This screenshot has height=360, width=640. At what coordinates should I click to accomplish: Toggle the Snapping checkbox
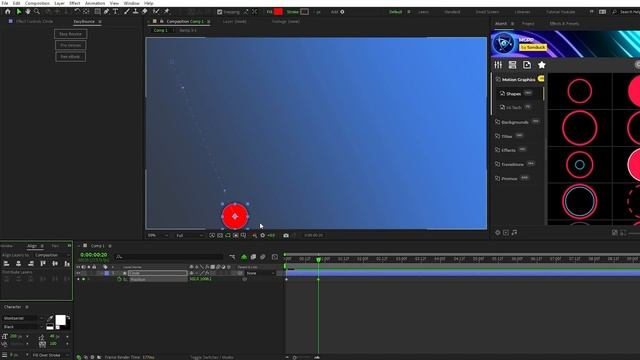pos(220,12)
